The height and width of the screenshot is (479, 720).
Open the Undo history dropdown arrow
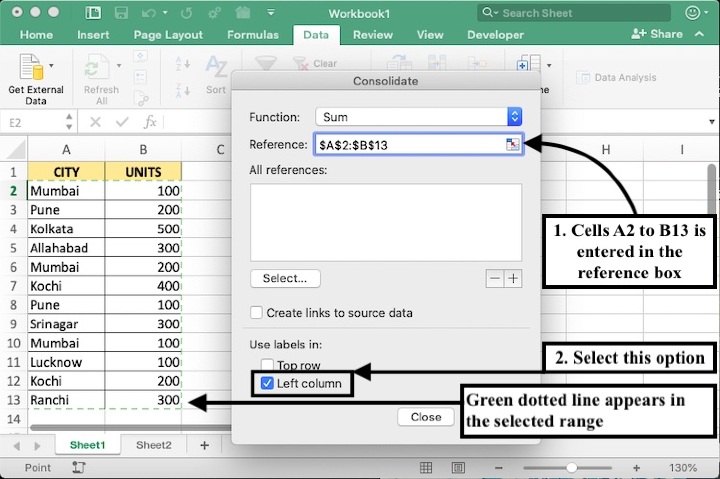pyautogui.click(x=165, y=13)
